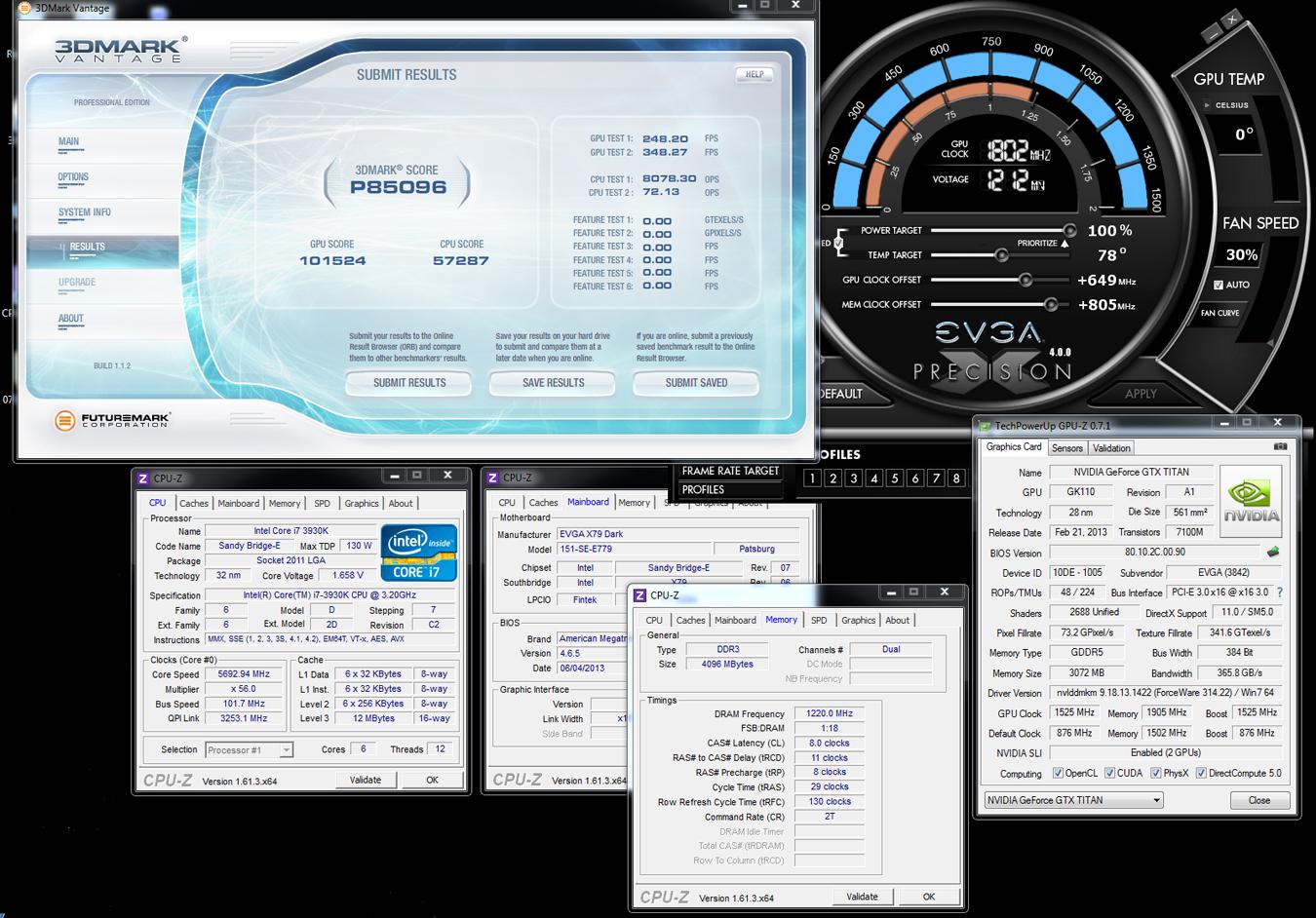This screenshot has width=1316, height=918.
Task: Click the Close button in GPU-Z
Action: click(x=1259, y=800)
